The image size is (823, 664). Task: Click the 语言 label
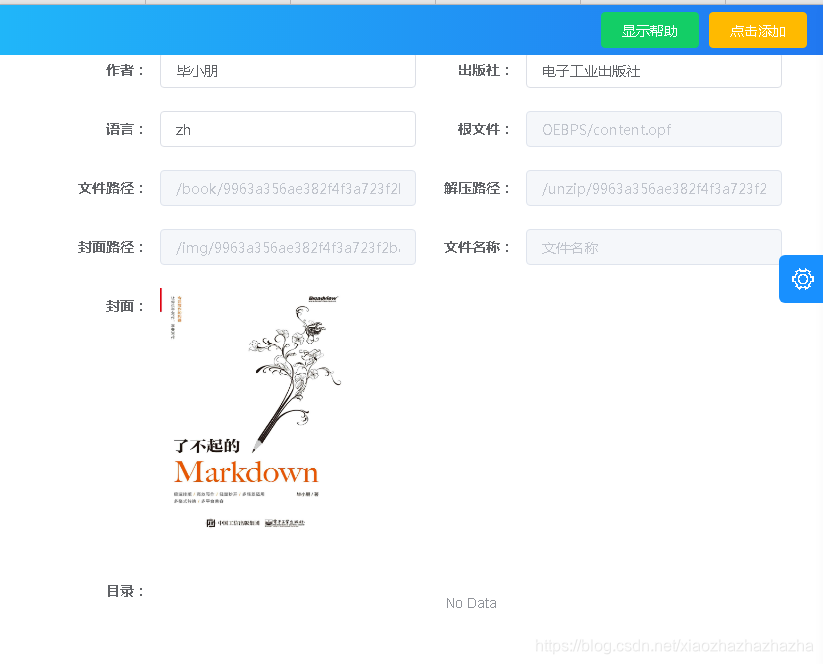124,129
